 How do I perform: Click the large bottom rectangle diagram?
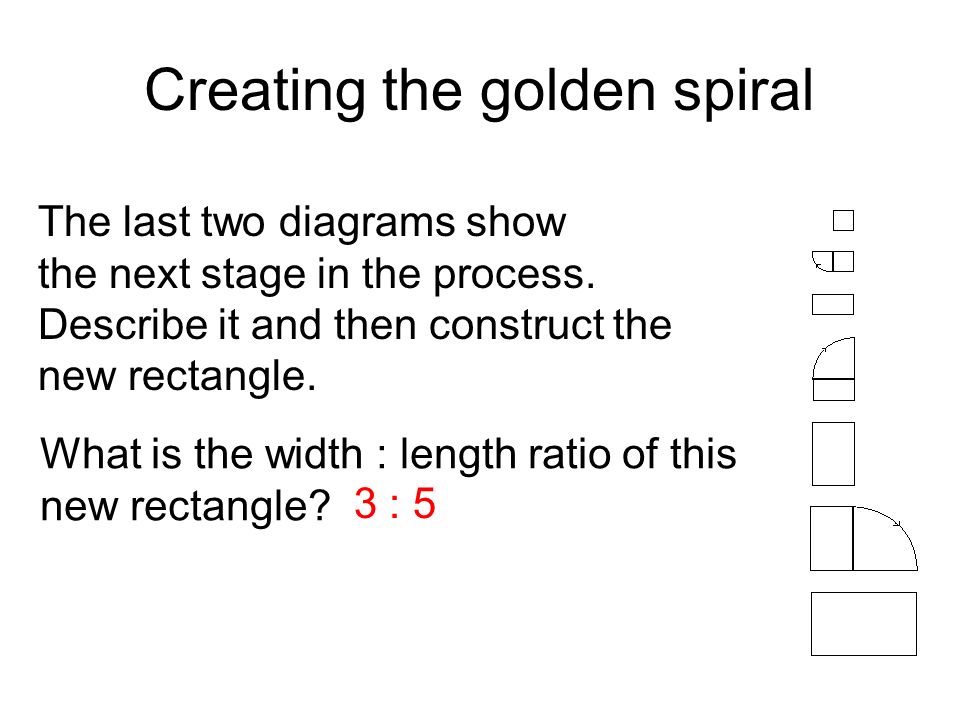pos(863,624)
